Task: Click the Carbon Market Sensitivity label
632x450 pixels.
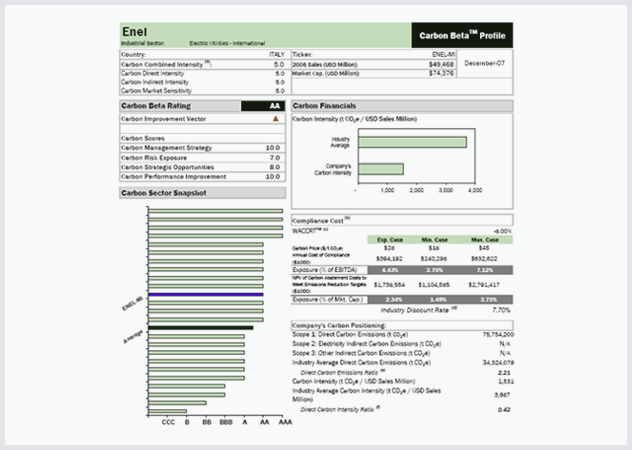Action: [x=156, y=91]
